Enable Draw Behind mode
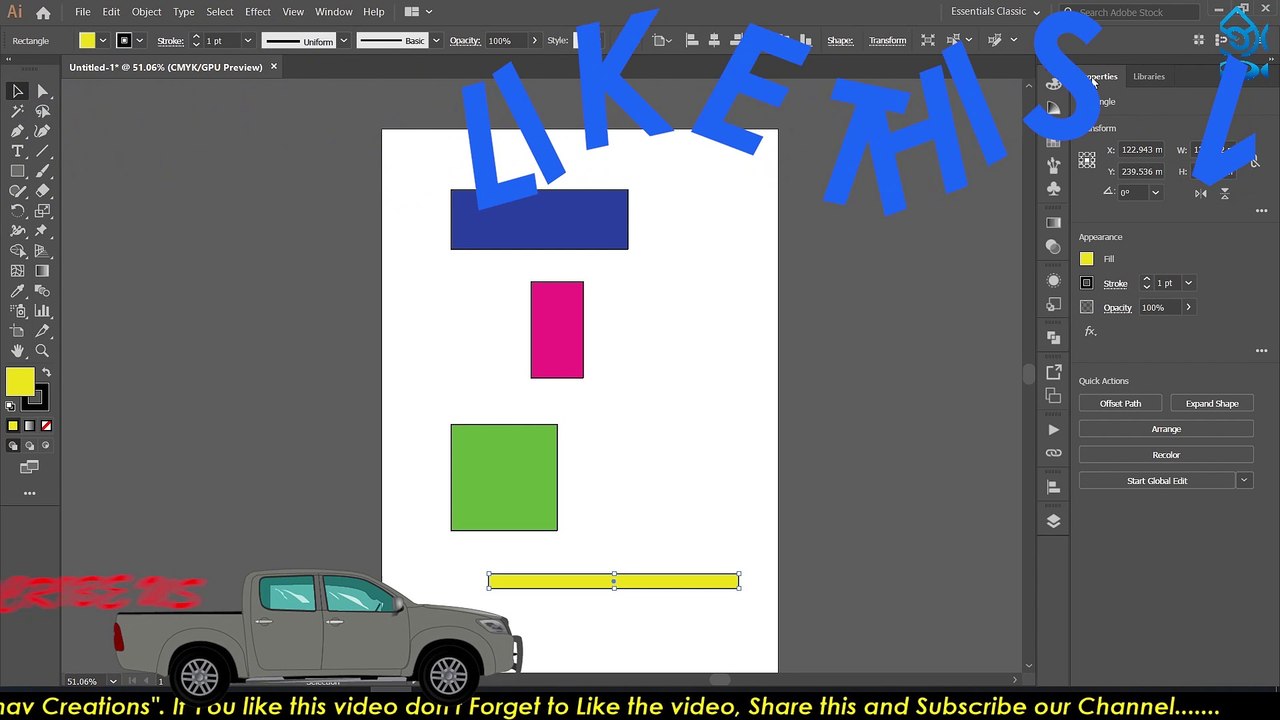Viewport: 1280px width, 720px height. [29, 446]
